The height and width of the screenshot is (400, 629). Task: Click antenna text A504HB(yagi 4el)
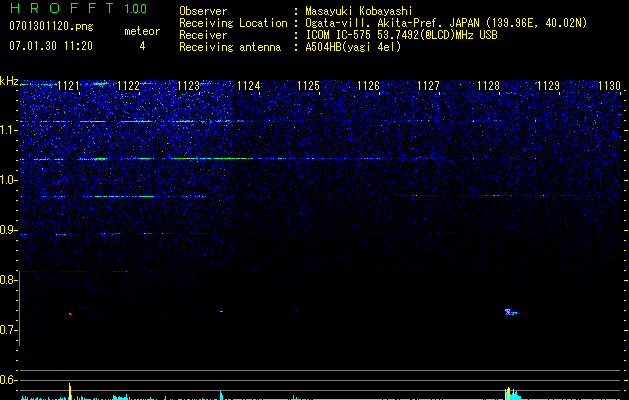pos(353,47)
